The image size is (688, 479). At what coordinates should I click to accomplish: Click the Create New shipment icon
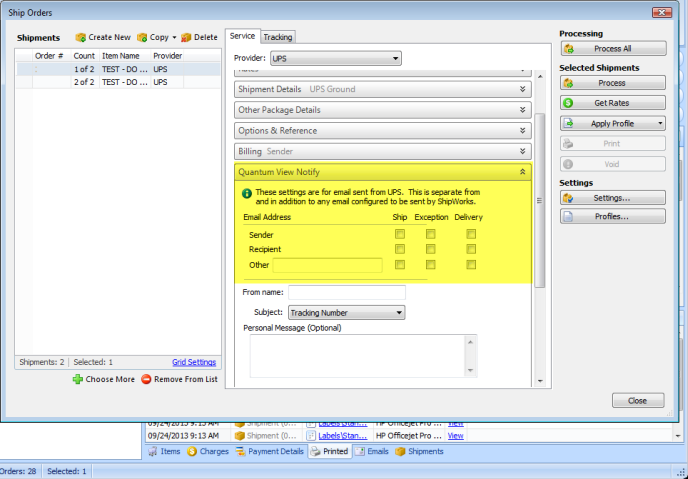81,37
